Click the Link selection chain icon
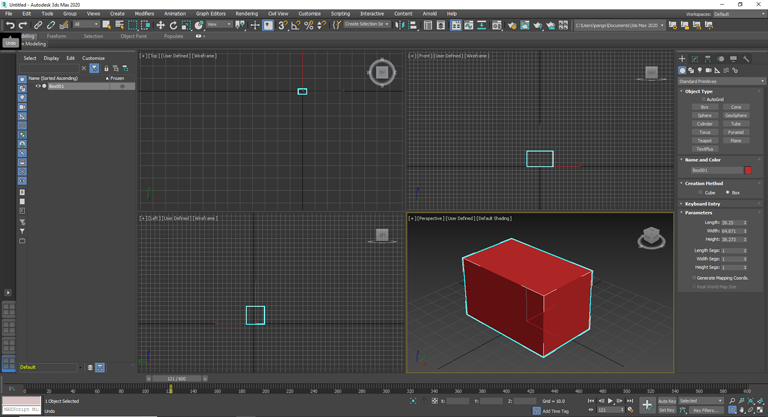 (38, 25)
